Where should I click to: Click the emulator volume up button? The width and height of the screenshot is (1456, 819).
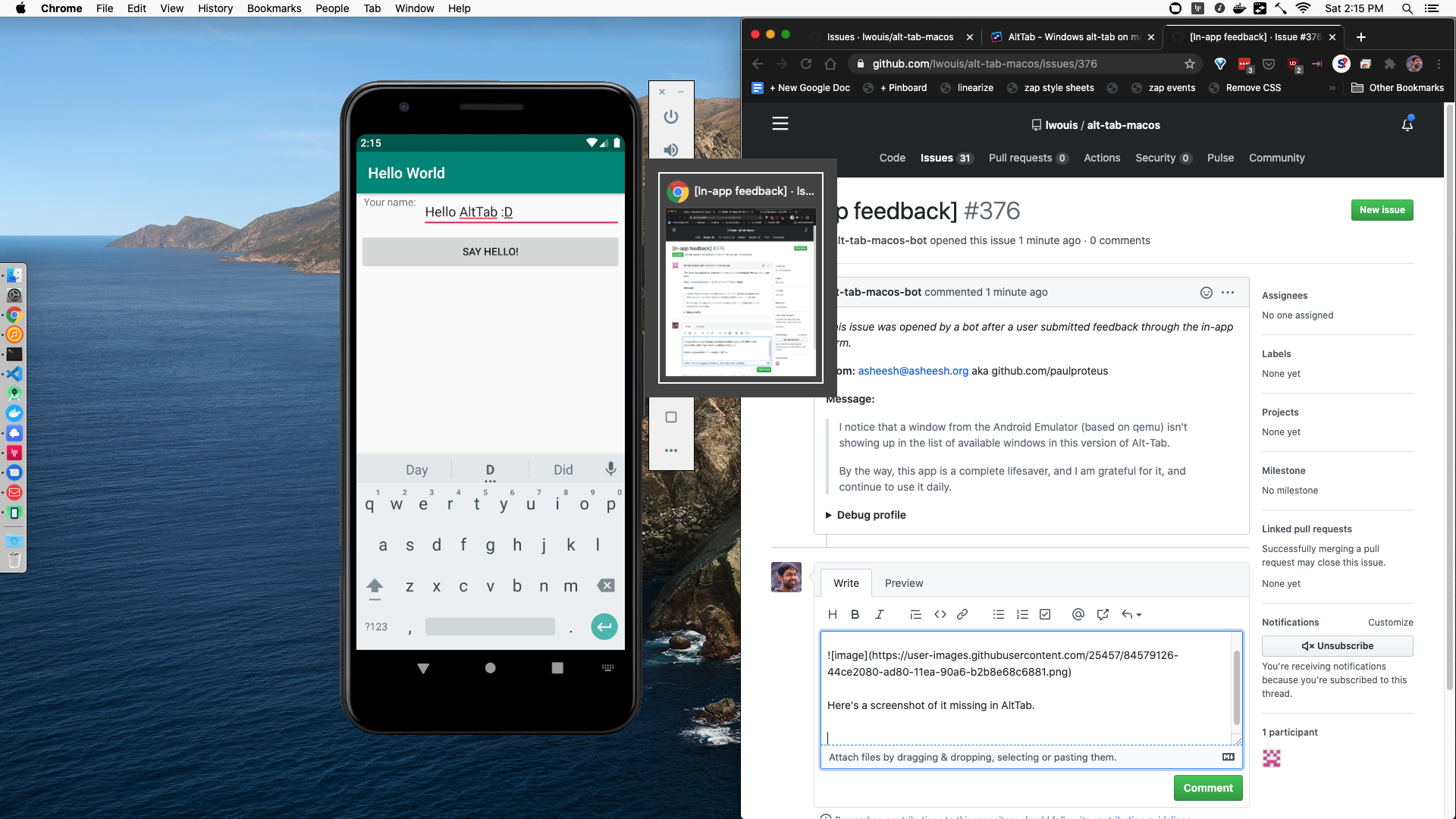pyautogui.click(x=671, y=150)
